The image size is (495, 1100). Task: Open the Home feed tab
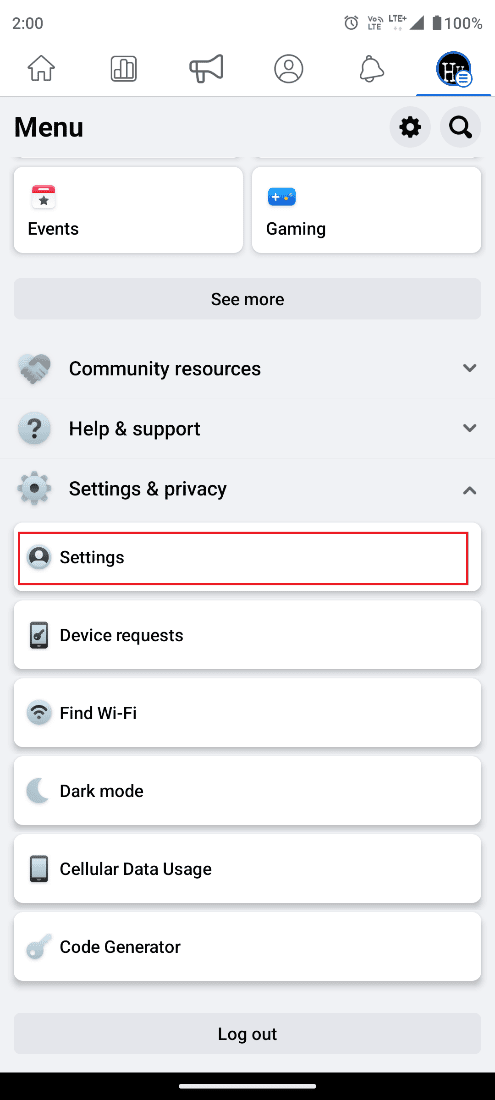(41, 69)
